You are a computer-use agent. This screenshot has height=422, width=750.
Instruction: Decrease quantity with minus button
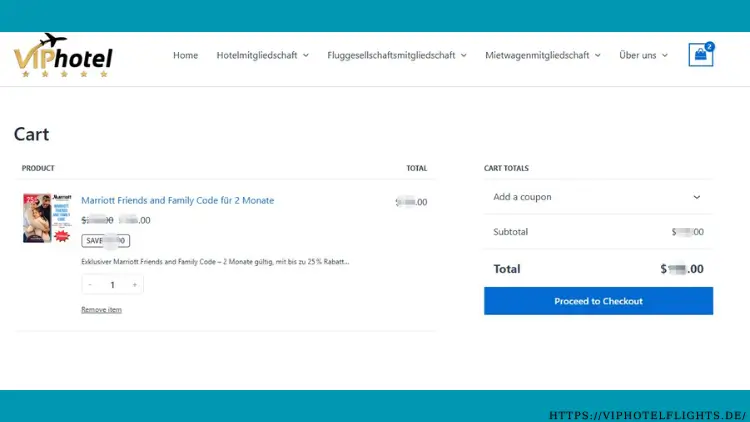click(90, 285)
